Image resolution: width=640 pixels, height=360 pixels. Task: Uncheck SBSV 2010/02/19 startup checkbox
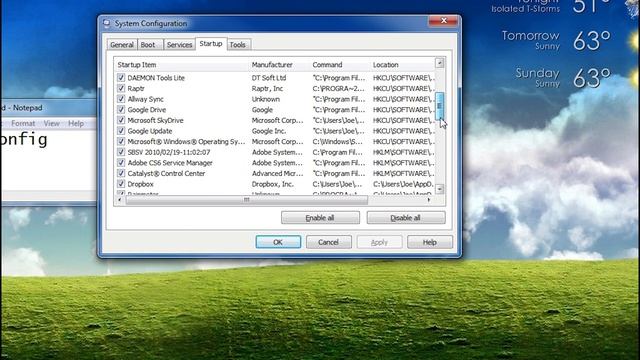pyautogui.click(x=121, y=152)
